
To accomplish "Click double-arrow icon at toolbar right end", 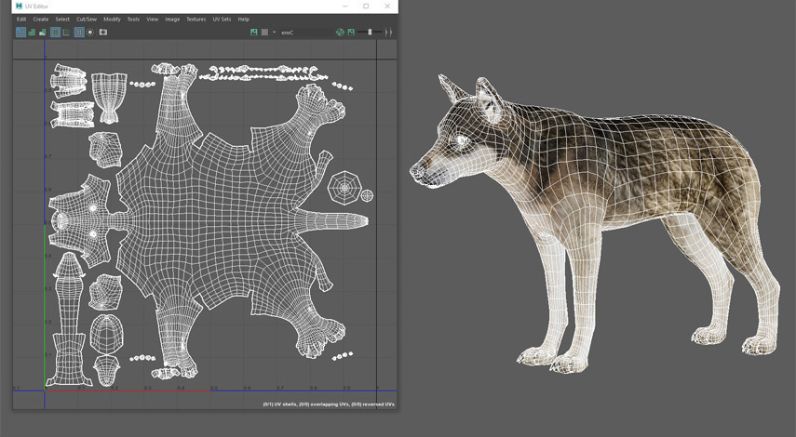I will [x=389, y=32].
